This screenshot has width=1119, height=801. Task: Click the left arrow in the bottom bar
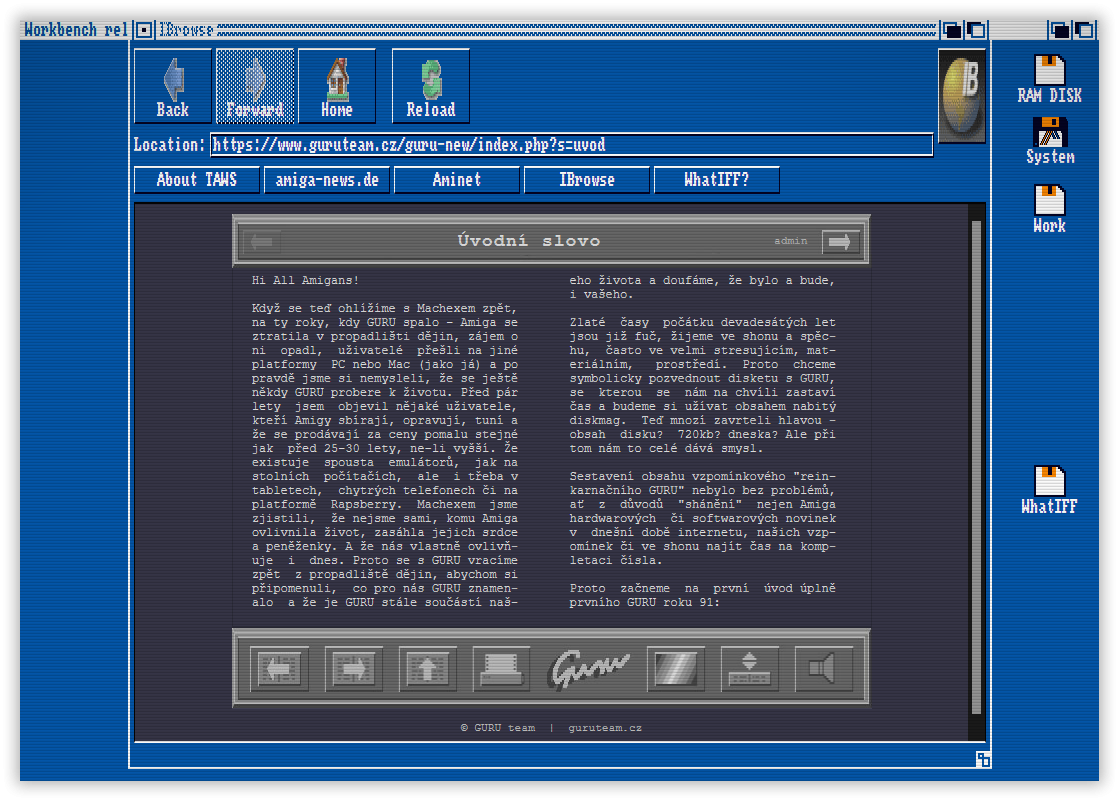(279, 669)
